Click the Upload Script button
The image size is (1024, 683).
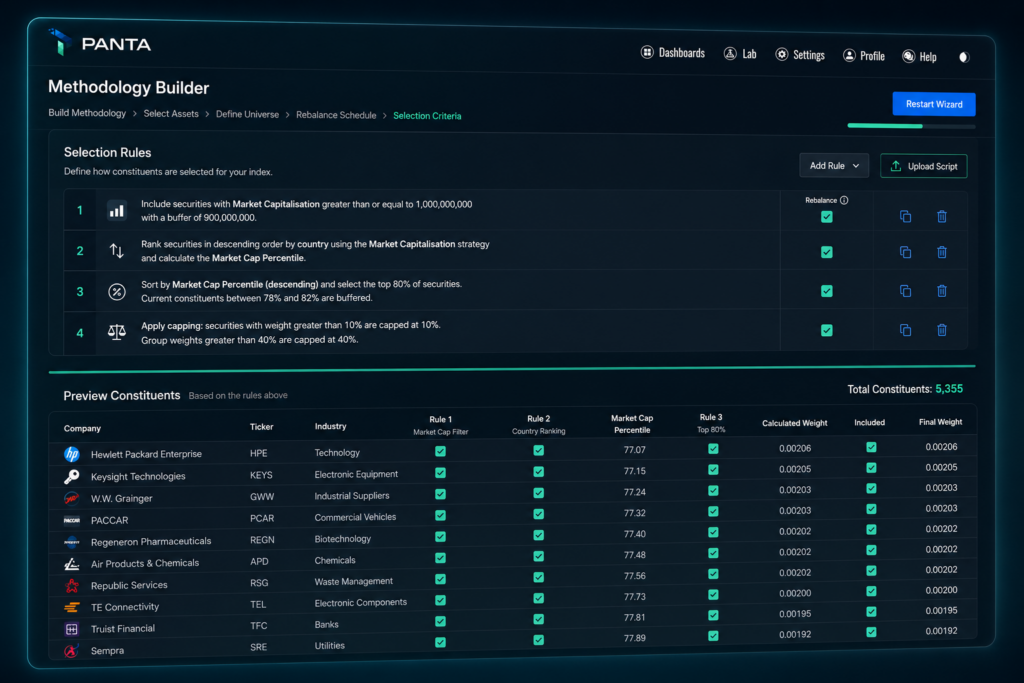(x=923, y=166)
